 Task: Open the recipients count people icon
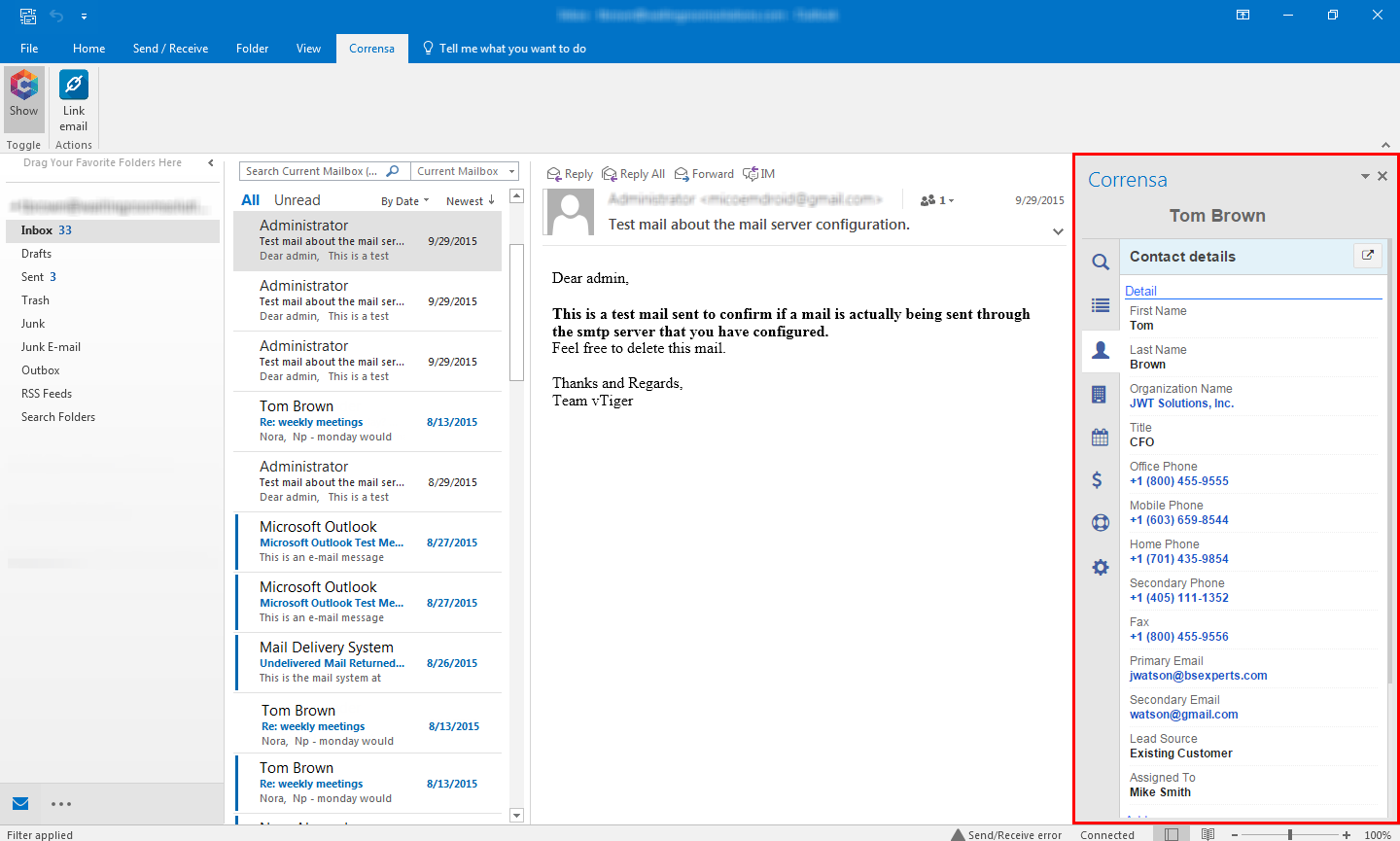pos(936,200)
